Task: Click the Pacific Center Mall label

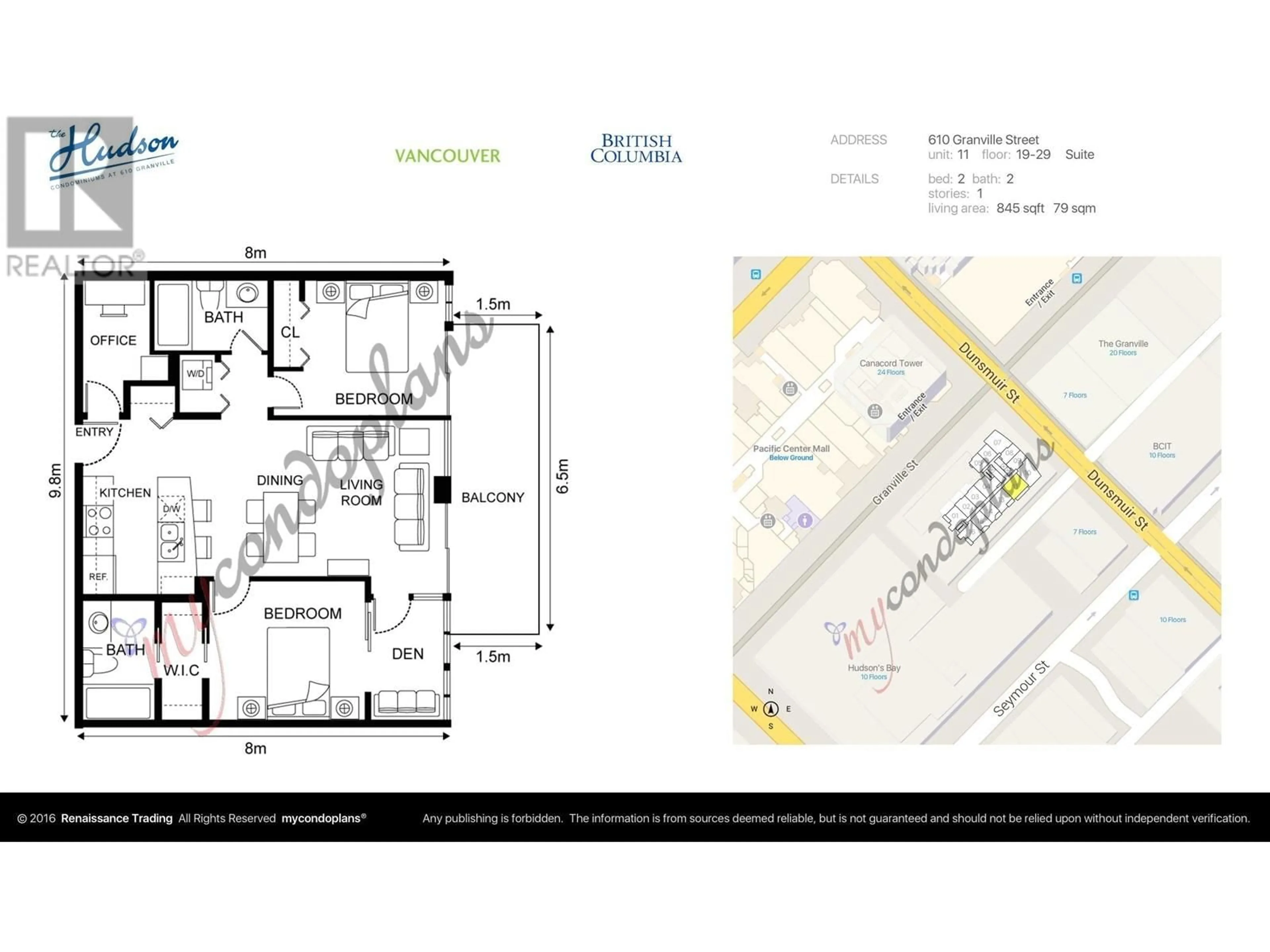Action: [791, 449]
